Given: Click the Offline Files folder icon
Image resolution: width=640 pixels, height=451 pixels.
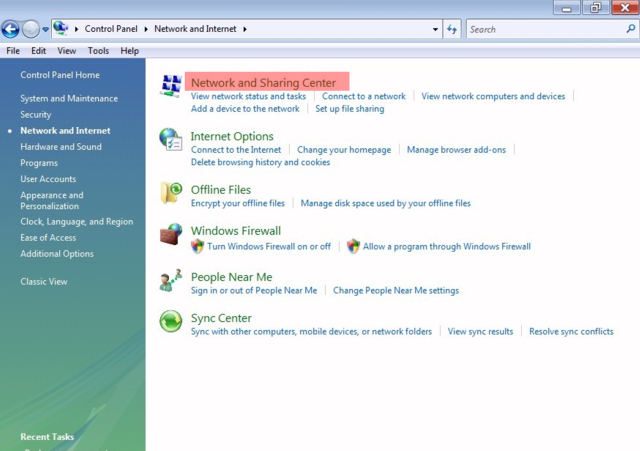Looking at the screenshot, I should coord(171,193).
